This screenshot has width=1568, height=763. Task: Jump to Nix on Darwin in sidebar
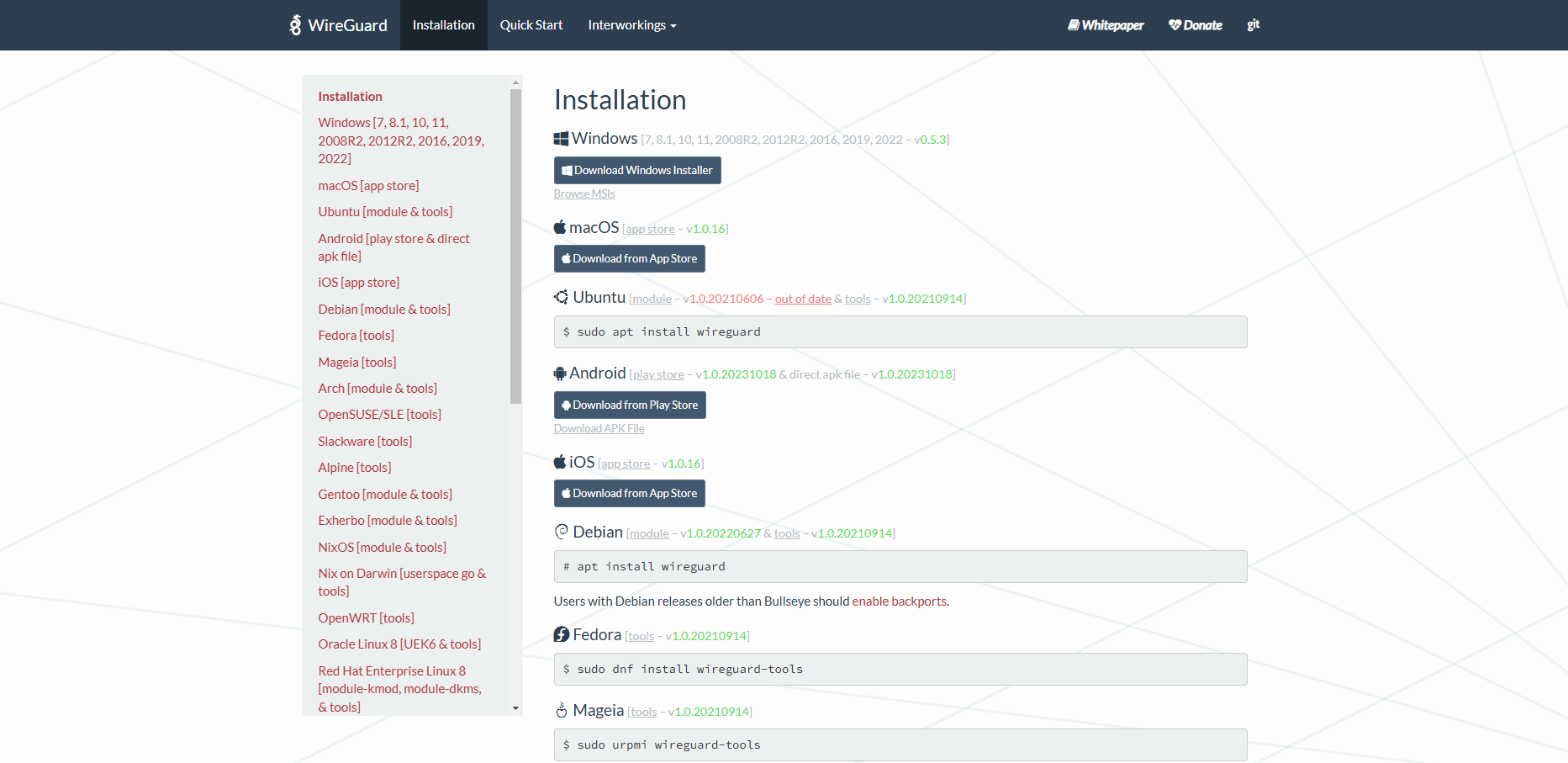(402, 582)
